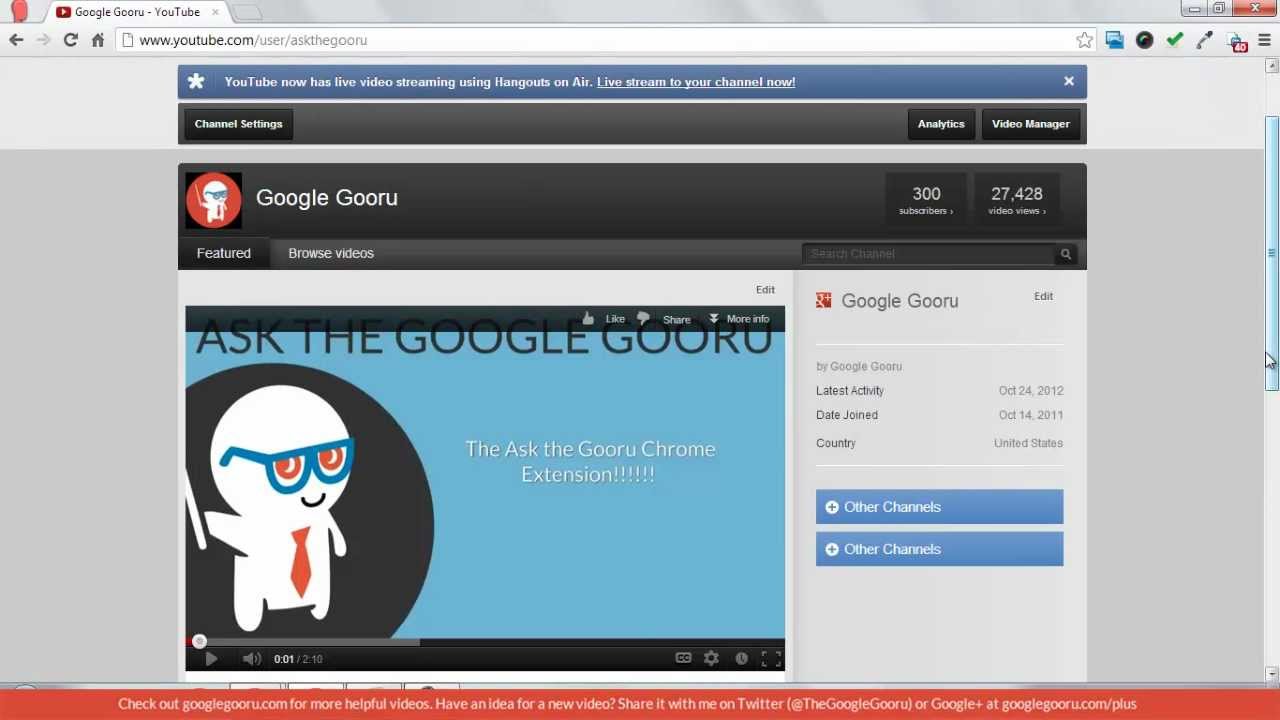Toggle fullscreen on the video
This screenshot has width=1280, height=720.
(x=771, y=658)
